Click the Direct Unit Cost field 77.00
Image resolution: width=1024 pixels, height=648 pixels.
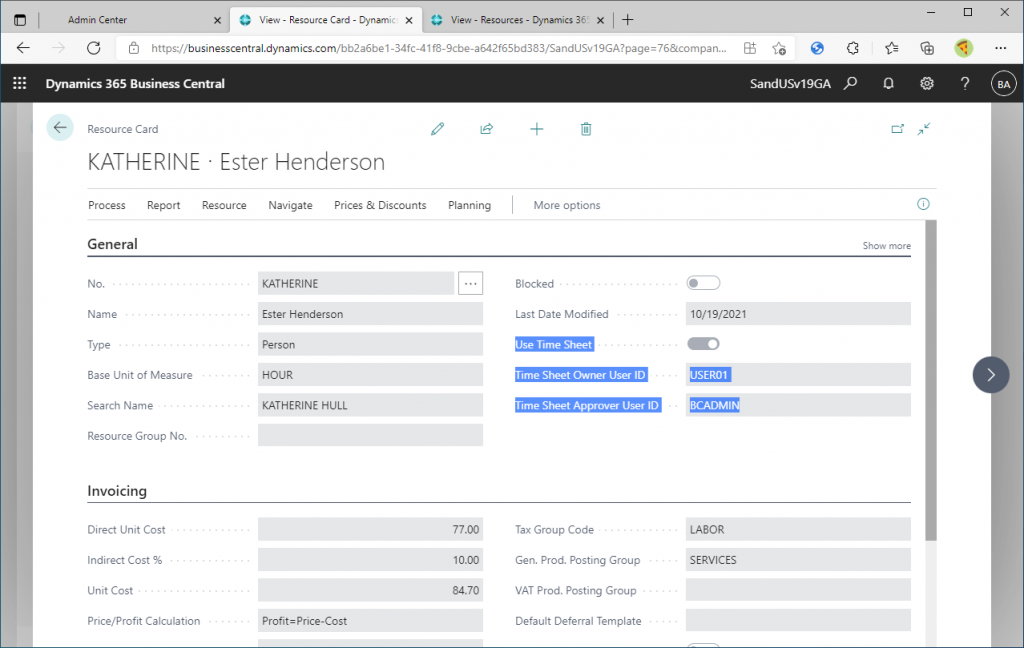pos(370,530)
